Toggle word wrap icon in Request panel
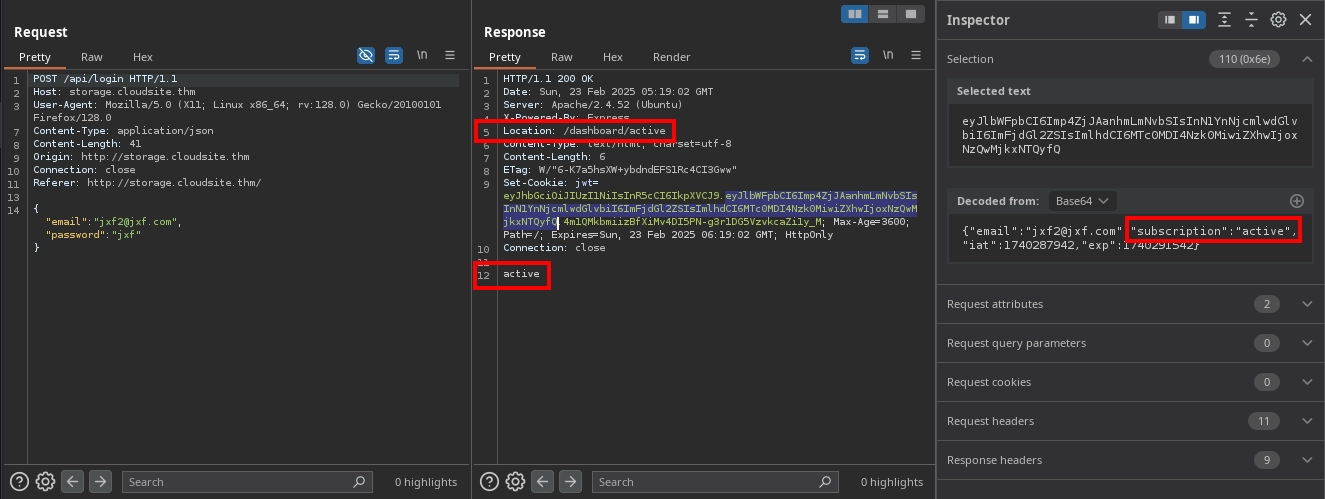 [394, 56]
